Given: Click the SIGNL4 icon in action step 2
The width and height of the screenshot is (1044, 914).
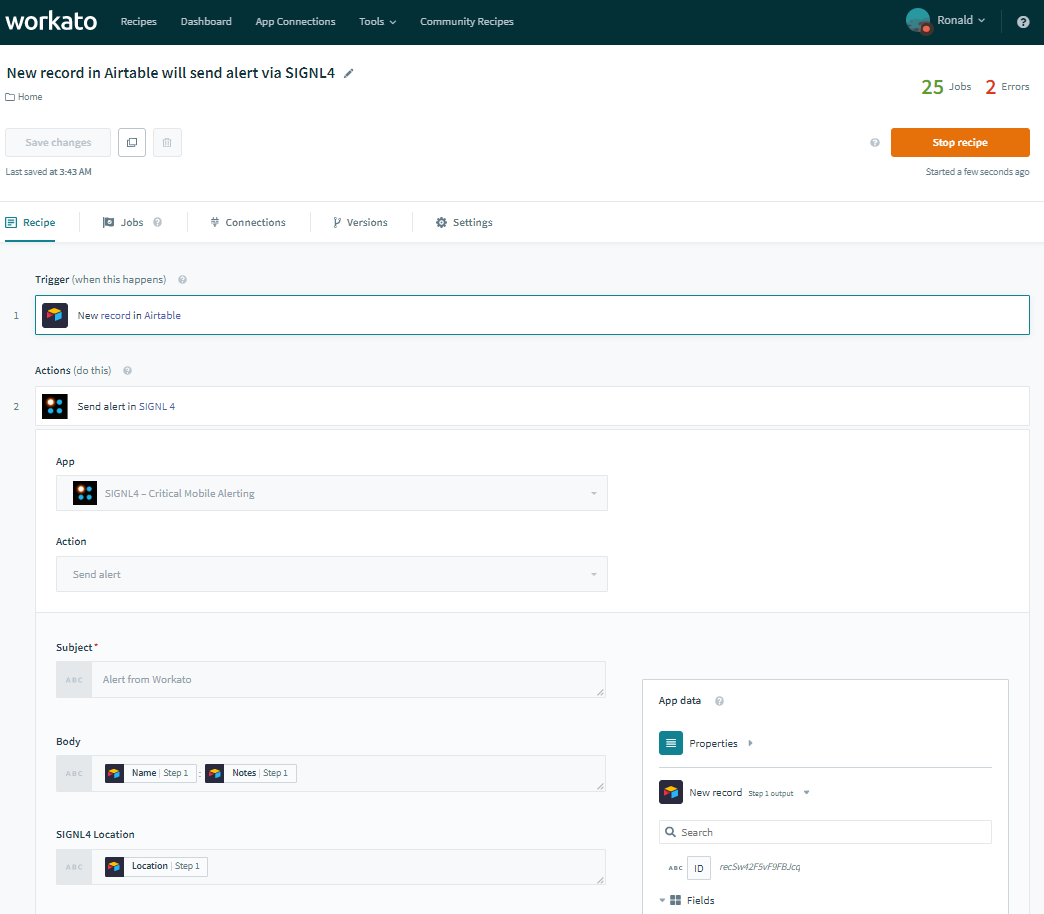Looking at the screenshot, I should [55, 406].
